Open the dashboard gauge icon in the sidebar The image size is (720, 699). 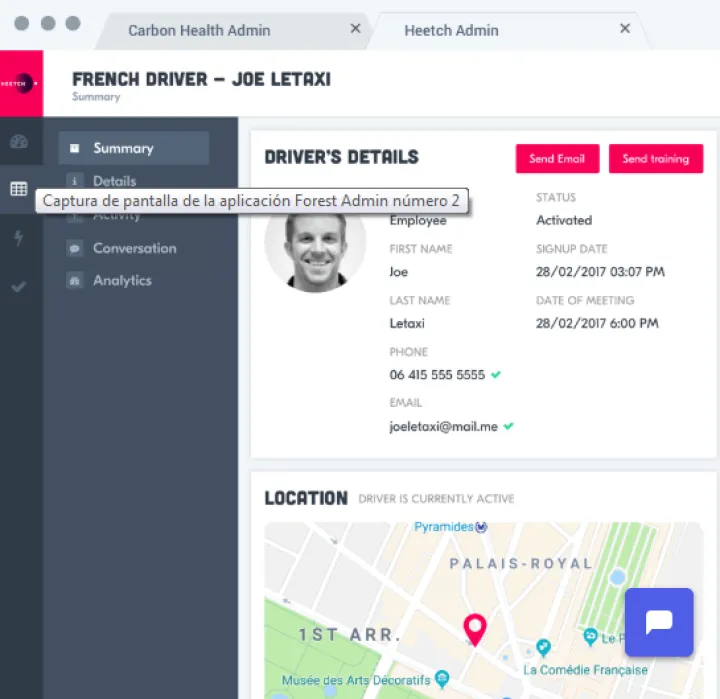tap(19, 141)
